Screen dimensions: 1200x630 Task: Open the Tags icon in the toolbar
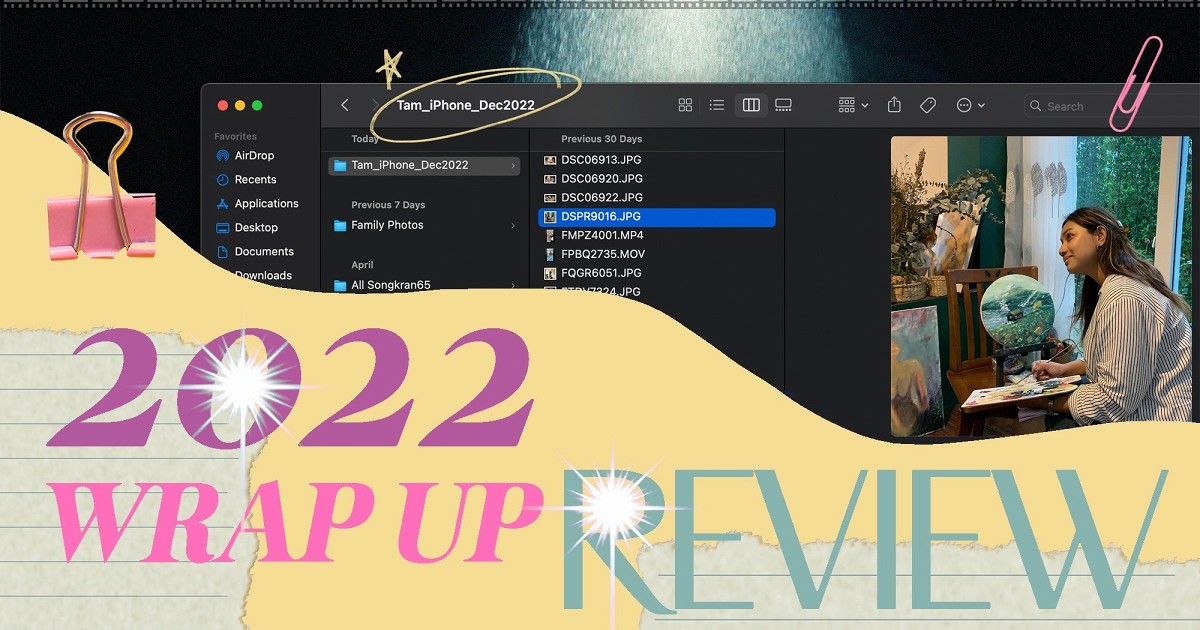927,105
